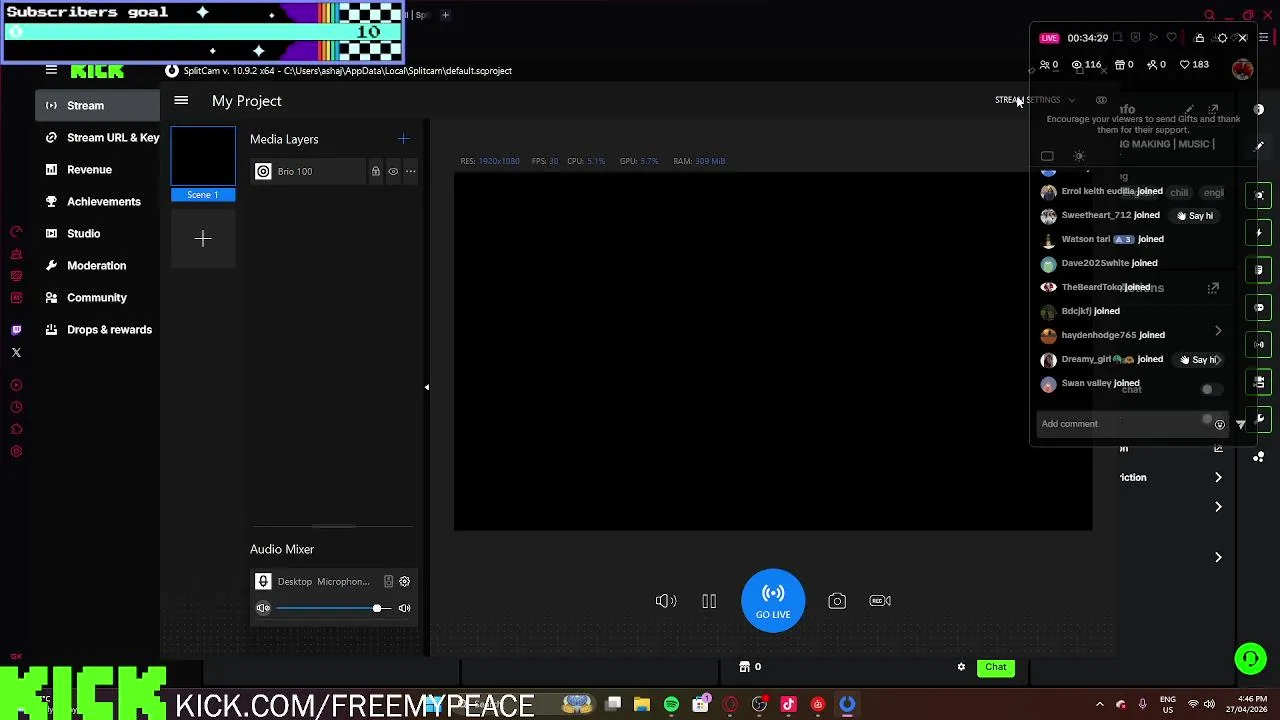The height and width of the screenshot is (720, 1280).
Task: Send comment with the paper plane icon
Action: tap(1241, 424)
